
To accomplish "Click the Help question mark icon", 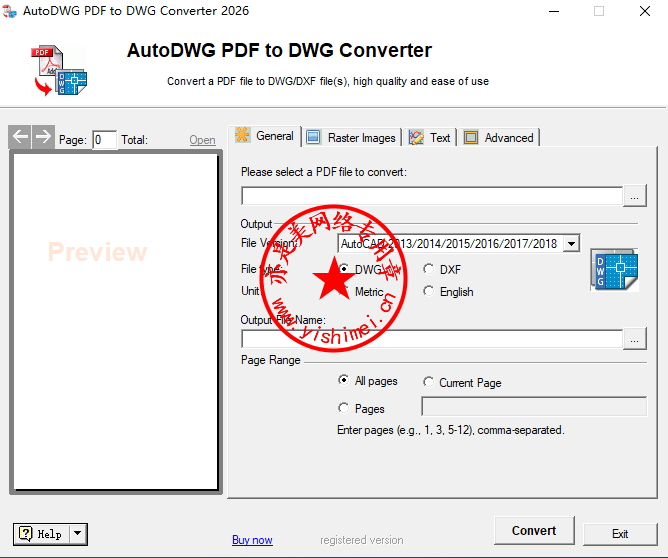I will tap(26, 534).
